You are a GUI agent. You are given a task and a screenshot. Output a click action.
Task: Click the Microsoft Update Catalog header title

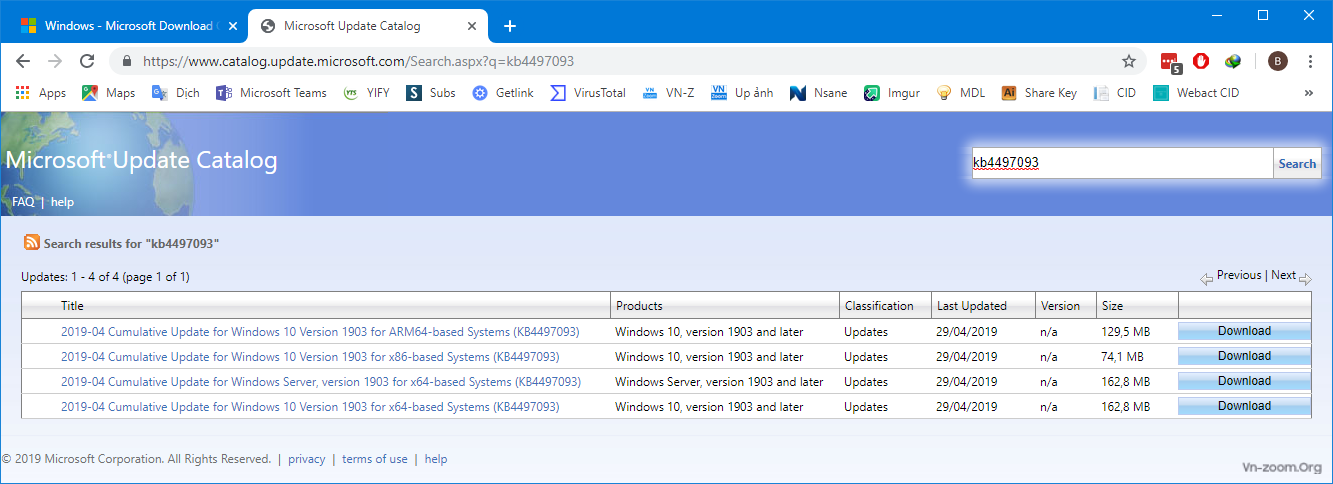(x=141, y=160)
